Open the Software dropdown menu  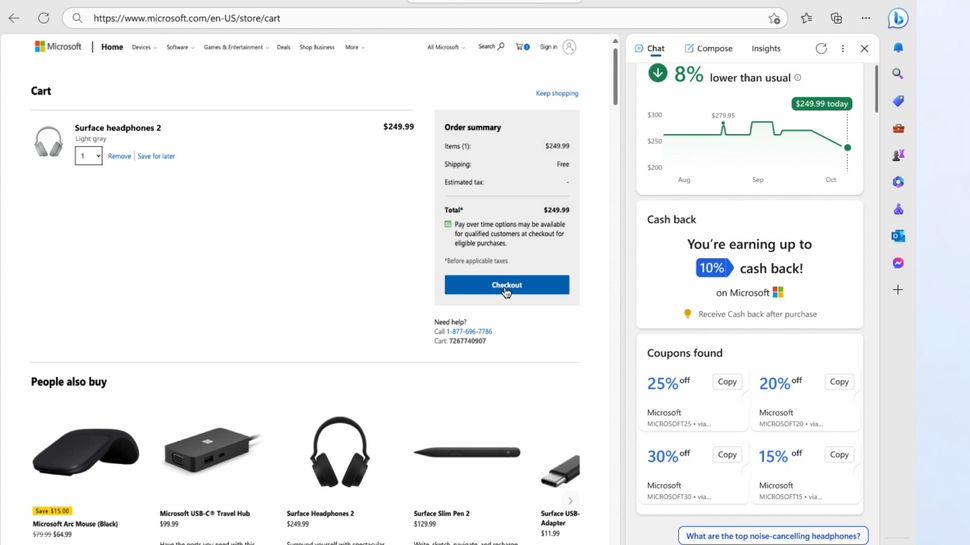[180, 47]
